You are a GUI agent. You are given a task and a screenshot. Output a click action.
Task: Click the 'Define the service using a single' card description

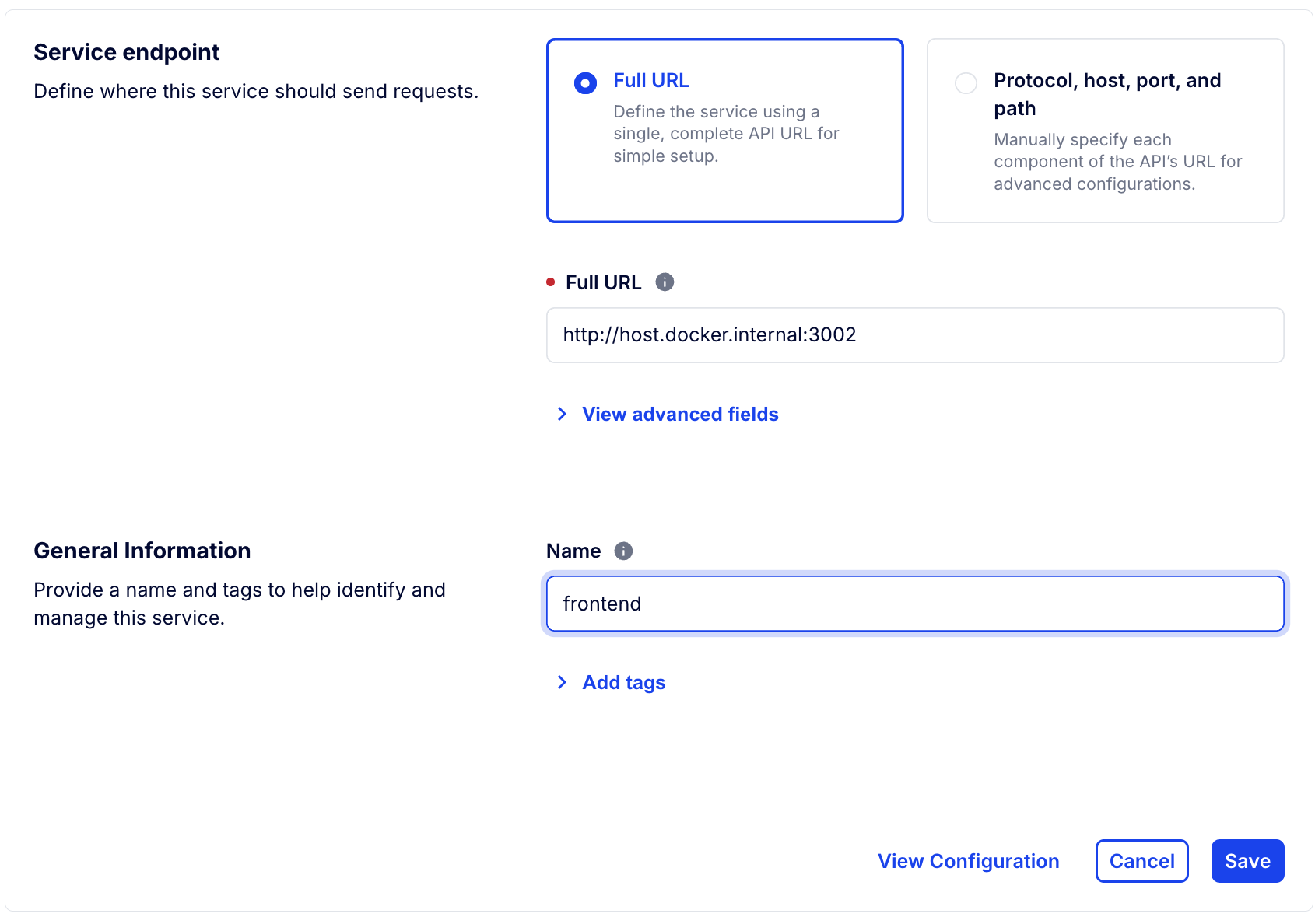pos(725,134)
